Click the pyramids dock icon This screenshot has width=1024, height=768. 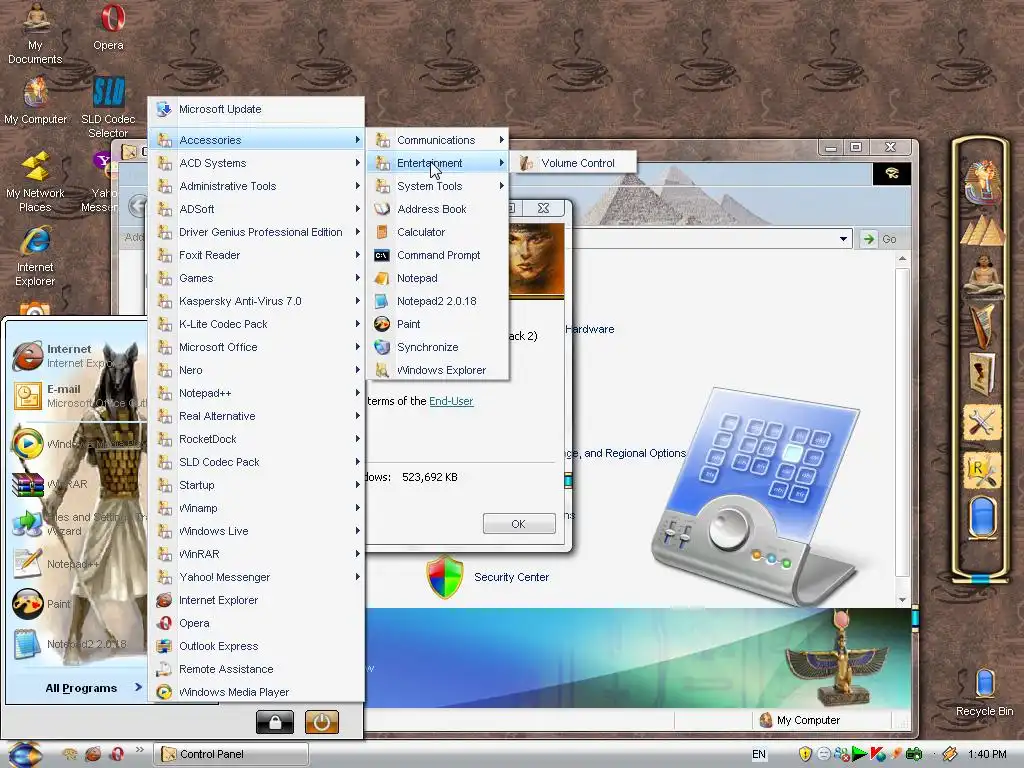tap(982, 230)
